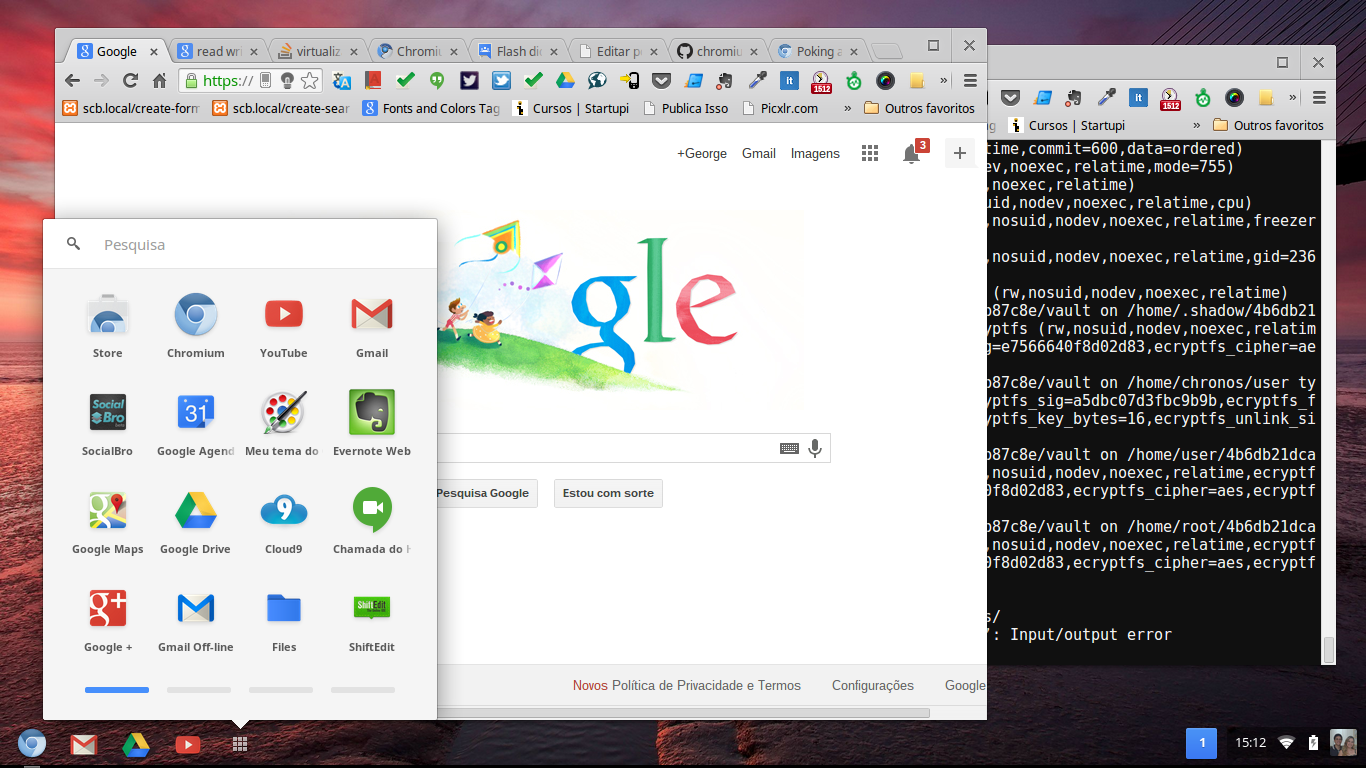Switch to the fourth launcher page indicator
This screenshot has width=1366, height=768.
pos(363,689)
